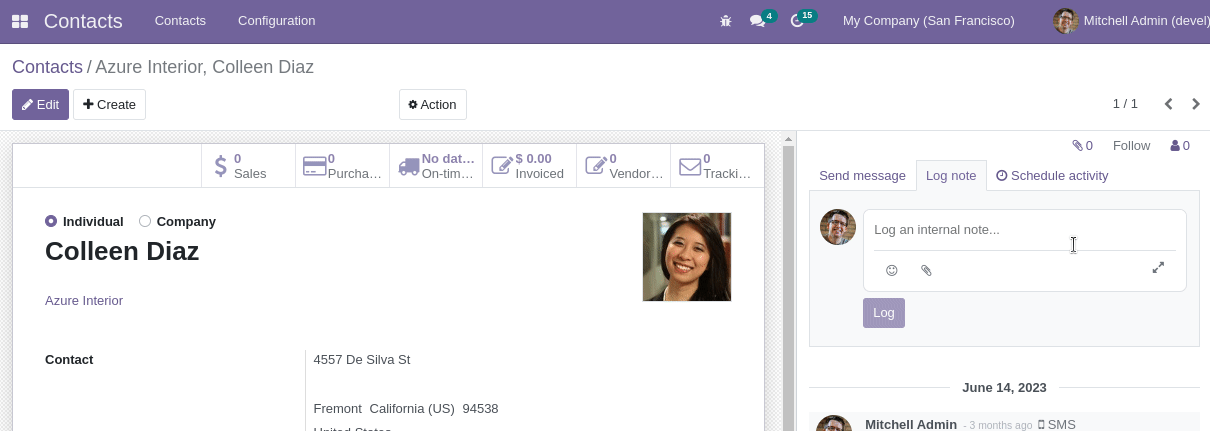
Task: Switch to the Send message tab
Action: pyautogui.click(x=862, y=175)
